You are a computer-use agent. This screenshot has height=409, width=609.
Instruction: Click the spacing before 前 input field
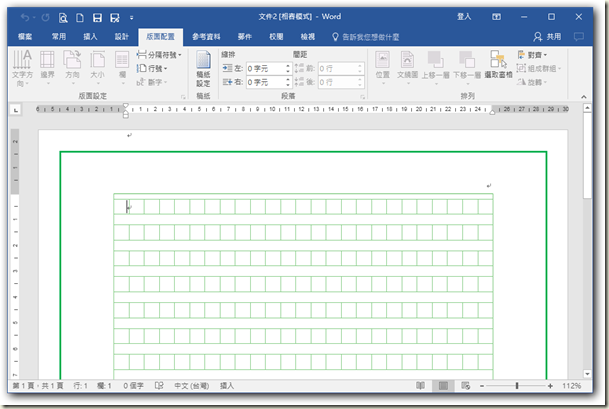338,68
